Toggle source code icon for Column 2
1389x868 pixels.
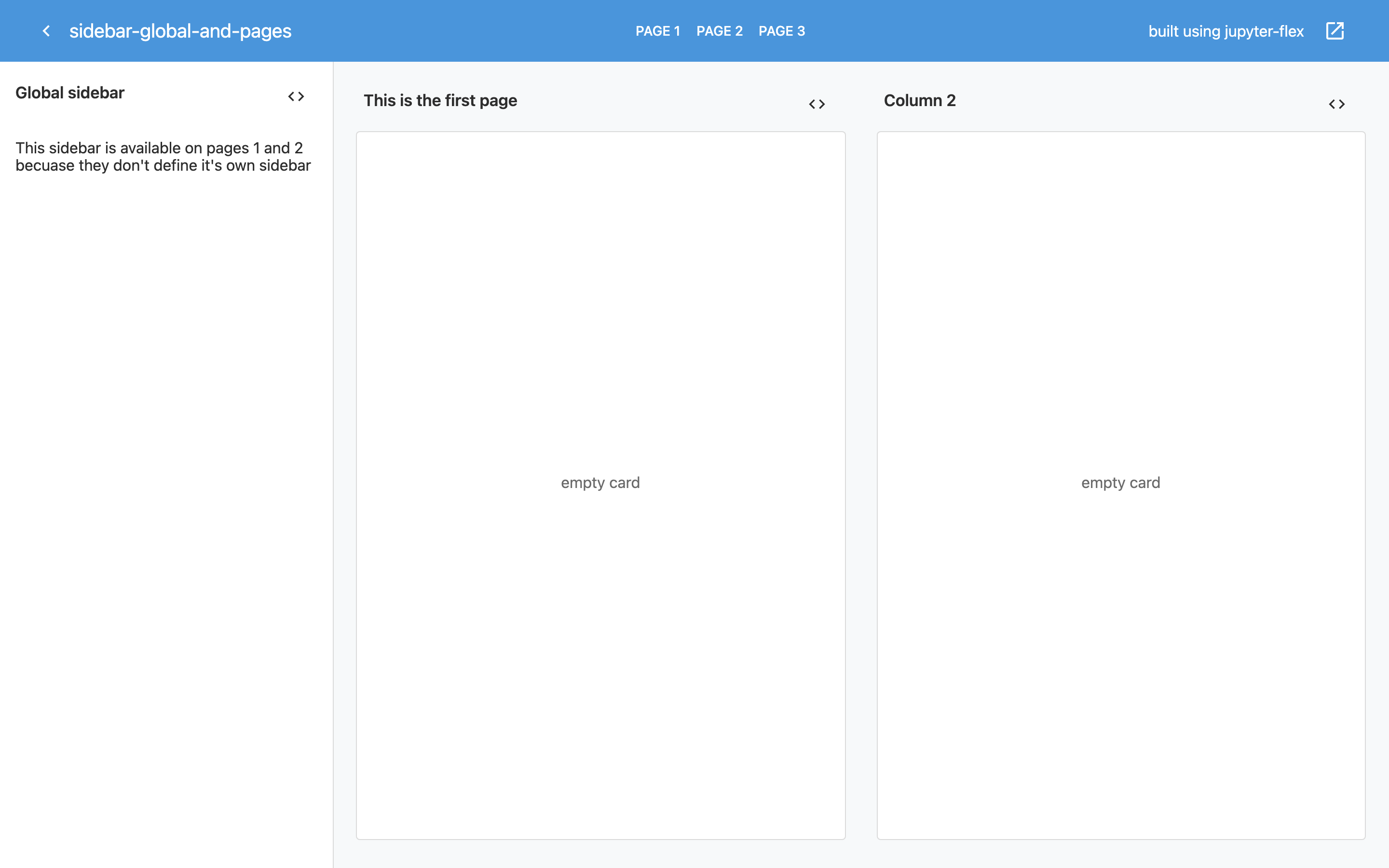click(x=1337, y=104)
